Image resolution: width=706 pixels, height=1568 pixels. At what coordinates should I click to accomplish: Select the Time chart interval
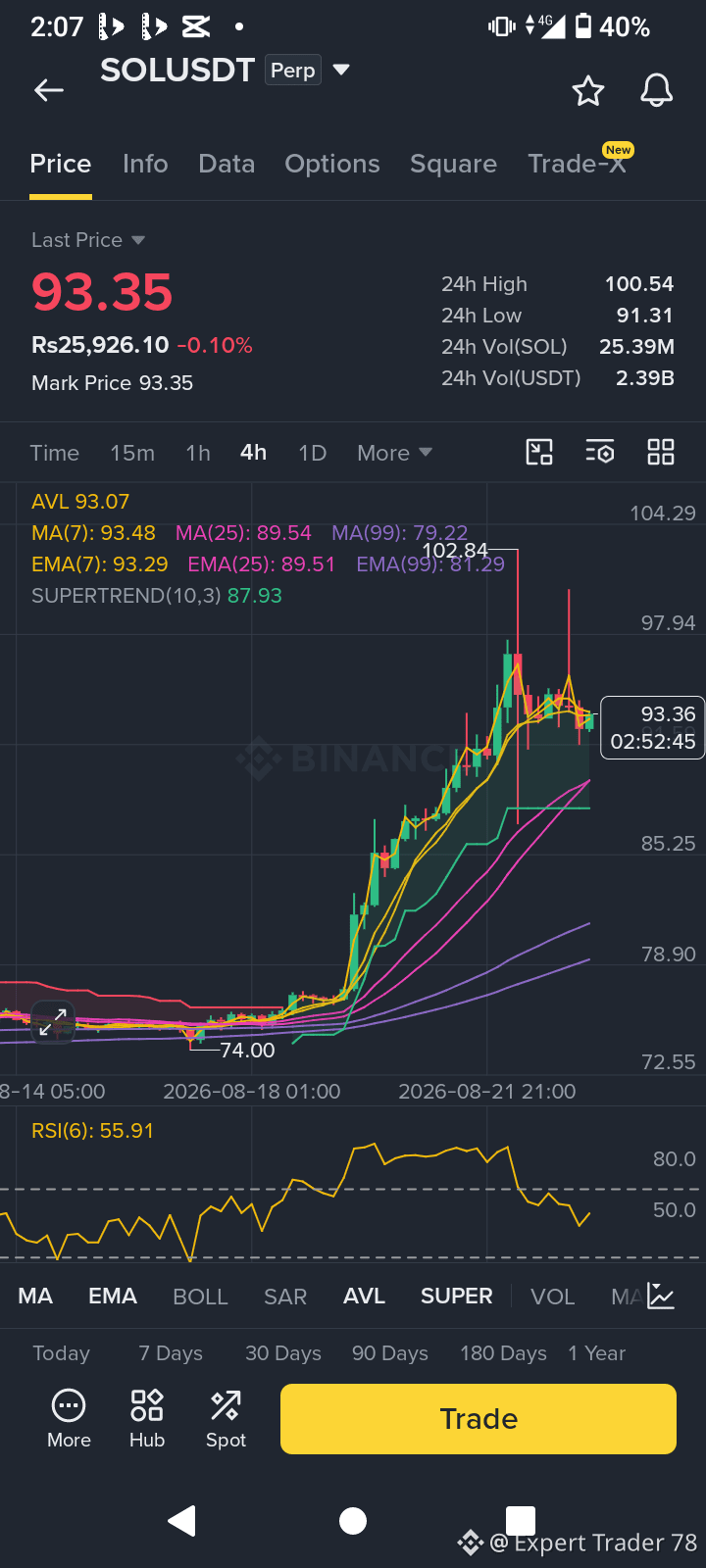coord(55,453)
